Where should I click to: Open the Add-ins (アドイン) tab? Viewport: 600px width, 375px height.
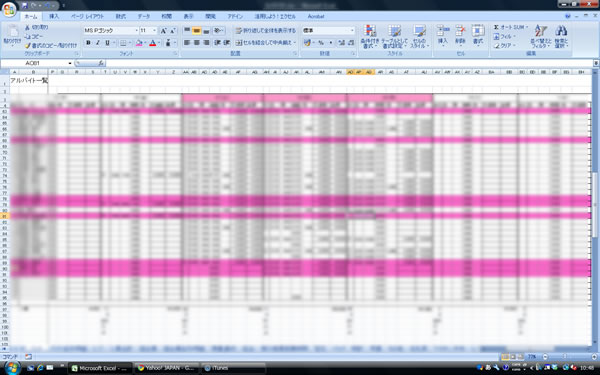[235, 16]
